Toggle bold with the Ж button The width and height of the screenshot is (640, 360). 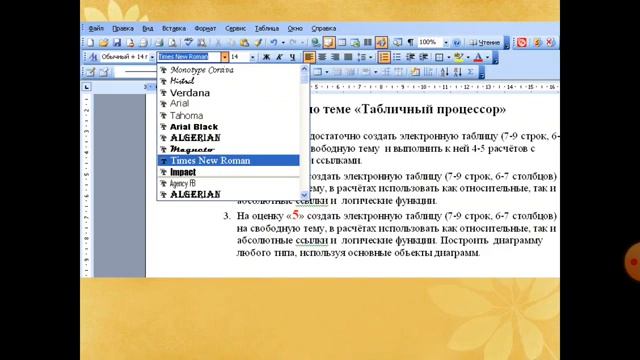coord(266,57)
